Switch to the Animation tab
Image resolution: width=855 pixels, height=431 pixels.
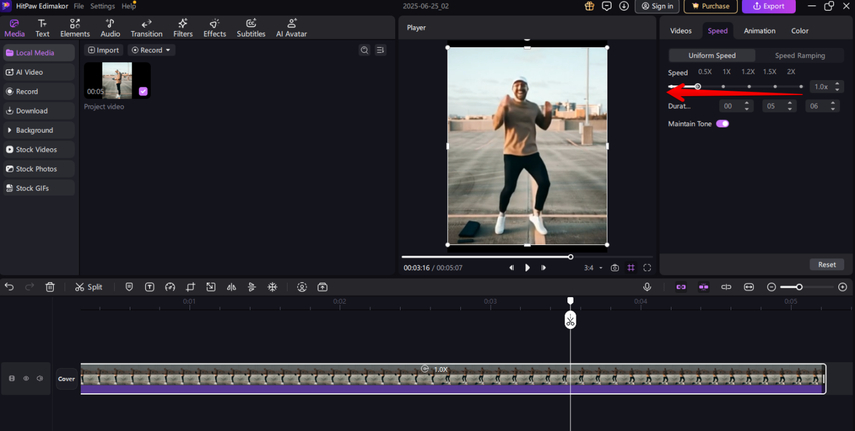click(x=760, y=31)
